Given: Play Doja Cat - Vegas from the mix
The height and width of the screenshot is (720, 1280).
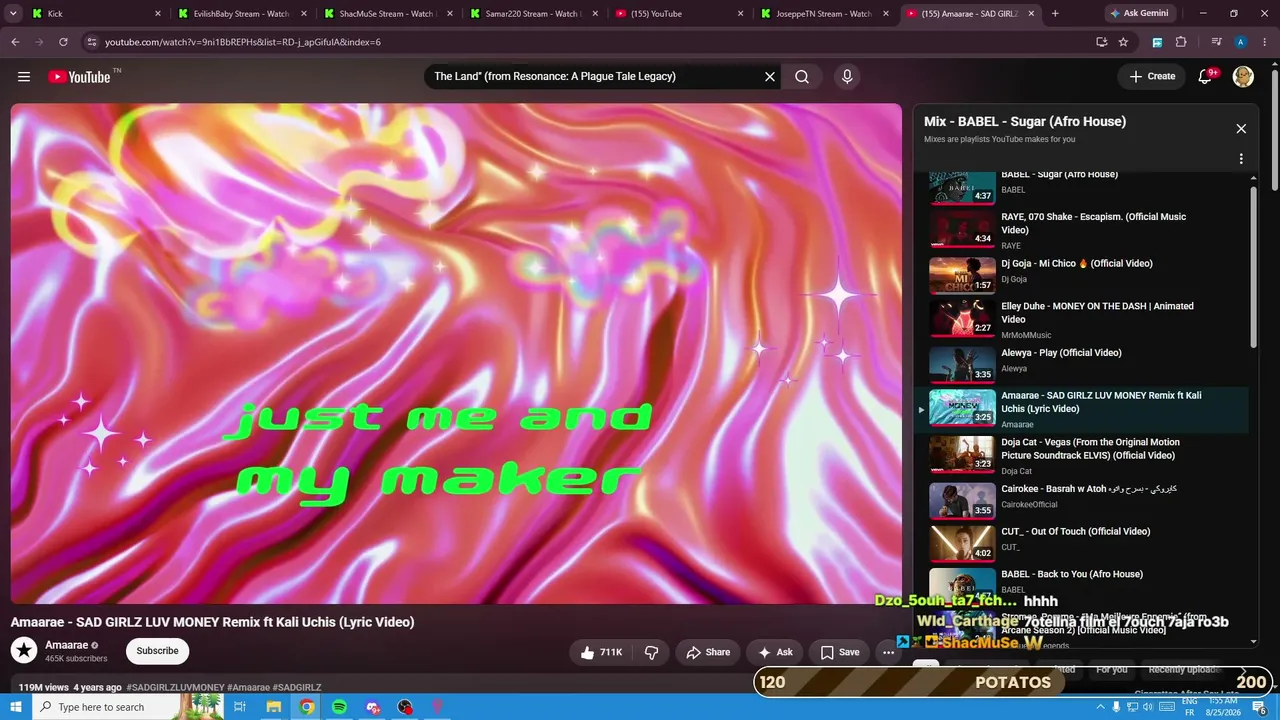Looking at the screenshot, I should [1085, 454].
